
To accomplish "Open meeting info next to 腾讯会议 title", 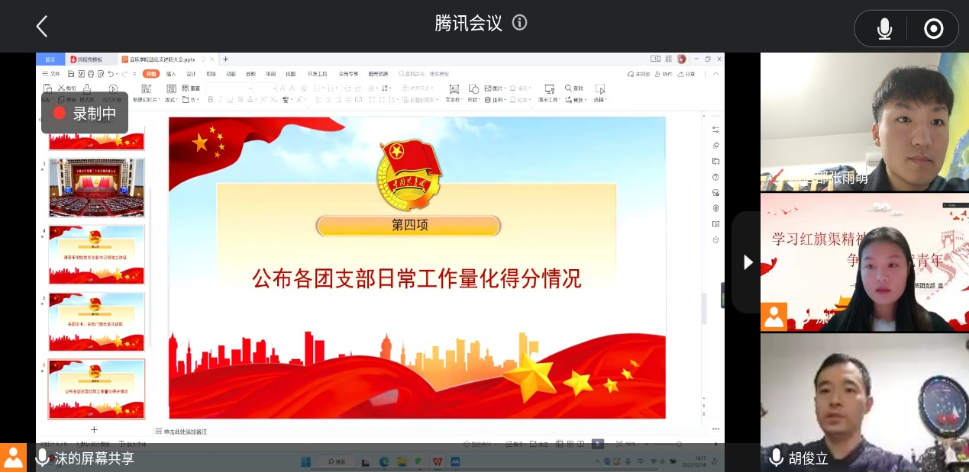I will (x=520, y=23).
